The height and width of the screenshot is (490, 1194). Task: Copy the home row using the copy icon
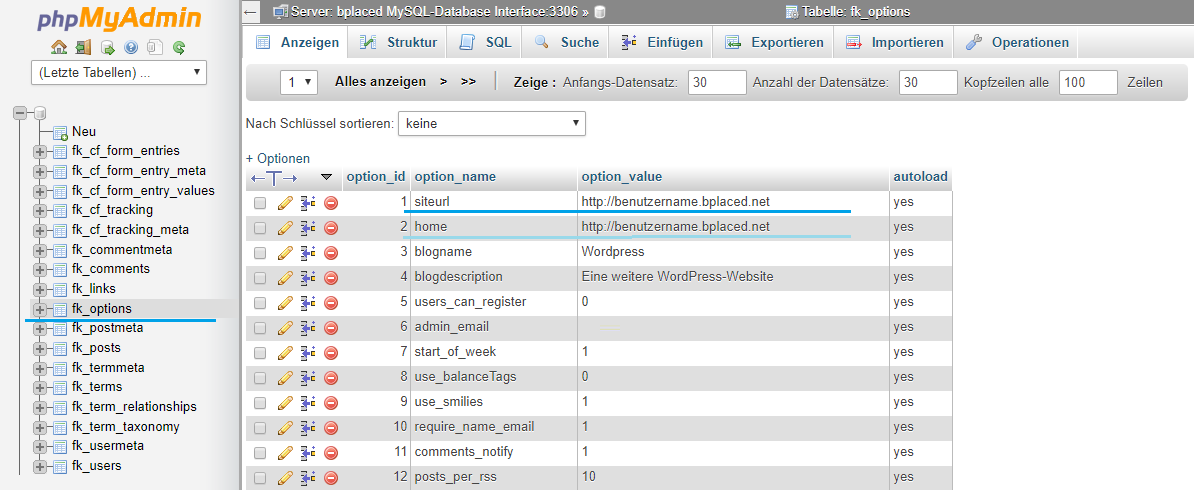click(308, 227)
